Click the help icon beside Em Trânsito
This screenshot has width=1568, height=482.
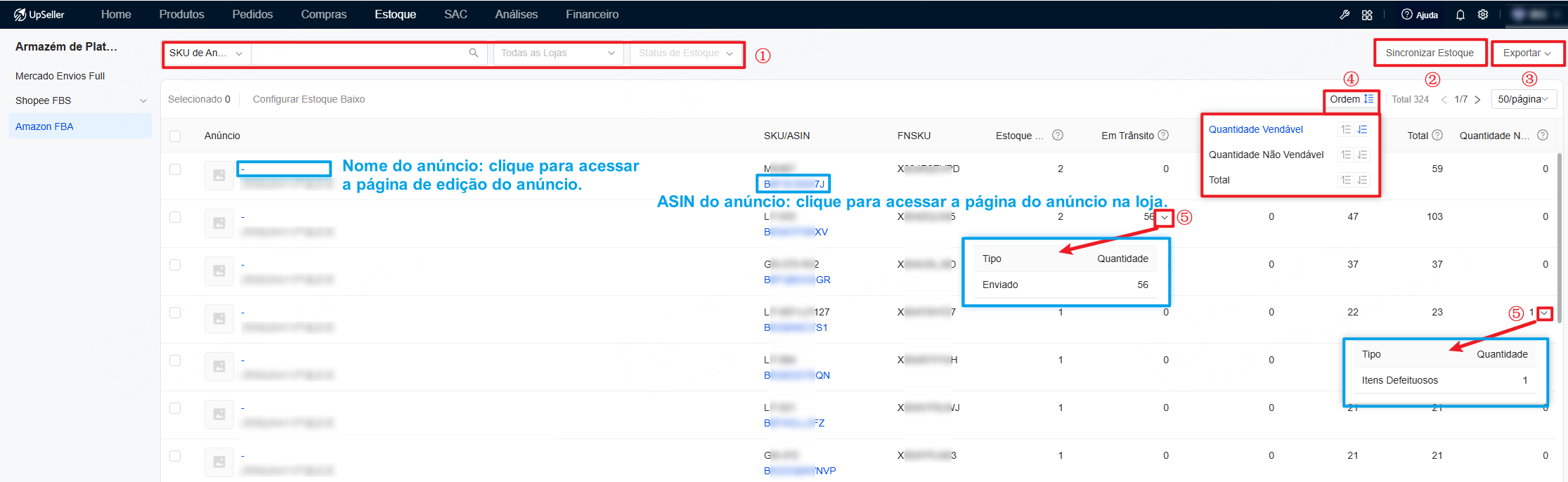(1163, 135)
